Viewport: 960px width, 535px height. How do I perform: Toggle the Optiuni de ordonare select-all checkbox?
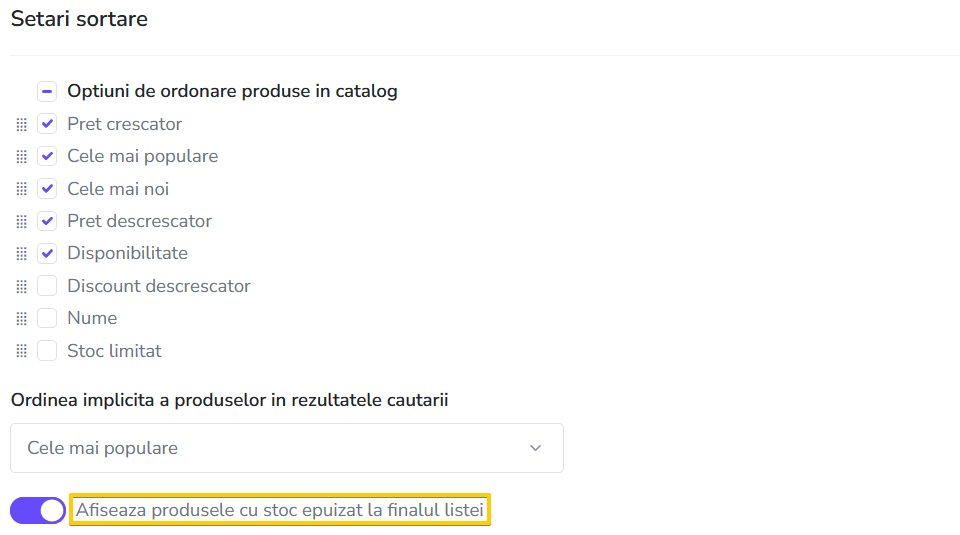click(47, 91)
